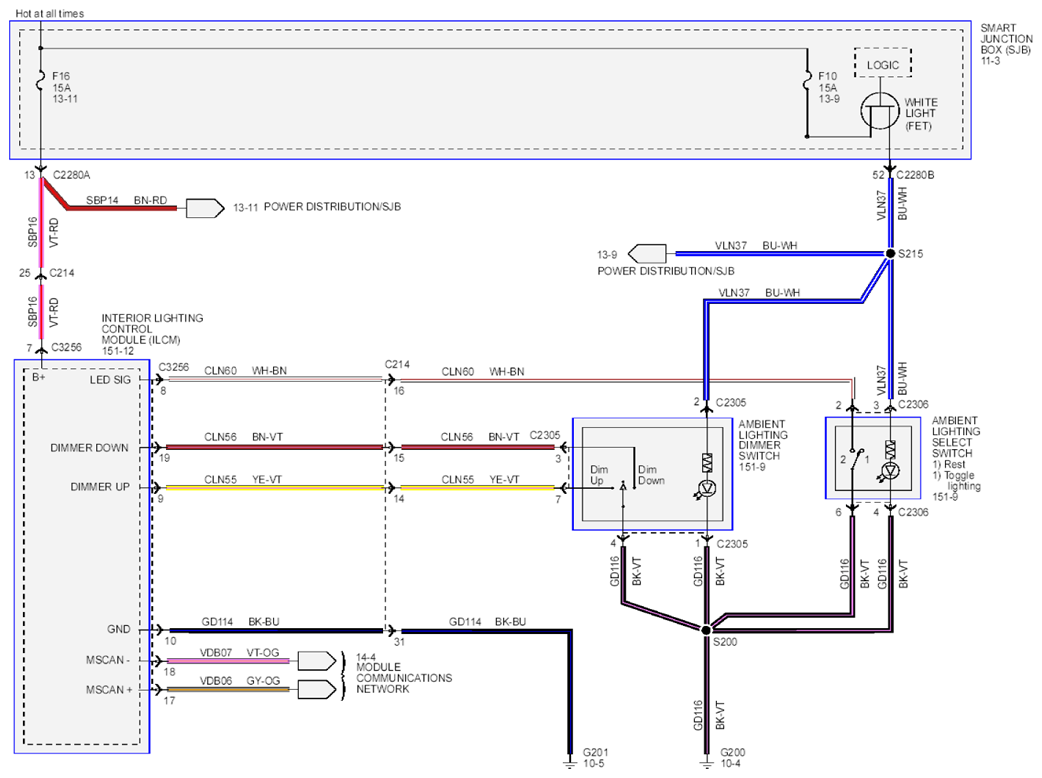Click the Ambient Lighting Dimmer Switch label
The width and height of the screenshot is (1042, 778).
[x=763, y=445]
